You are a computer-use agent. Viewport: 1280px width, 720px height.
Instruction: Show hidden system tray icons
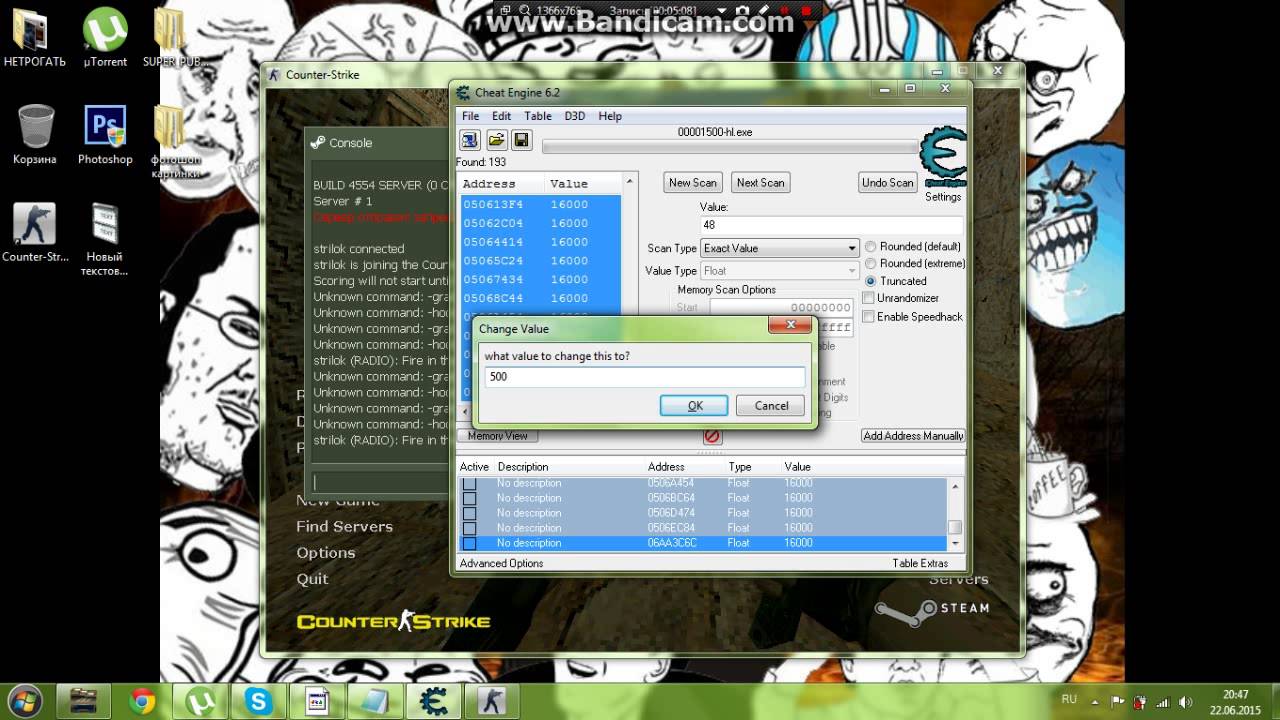point(1096,701)
